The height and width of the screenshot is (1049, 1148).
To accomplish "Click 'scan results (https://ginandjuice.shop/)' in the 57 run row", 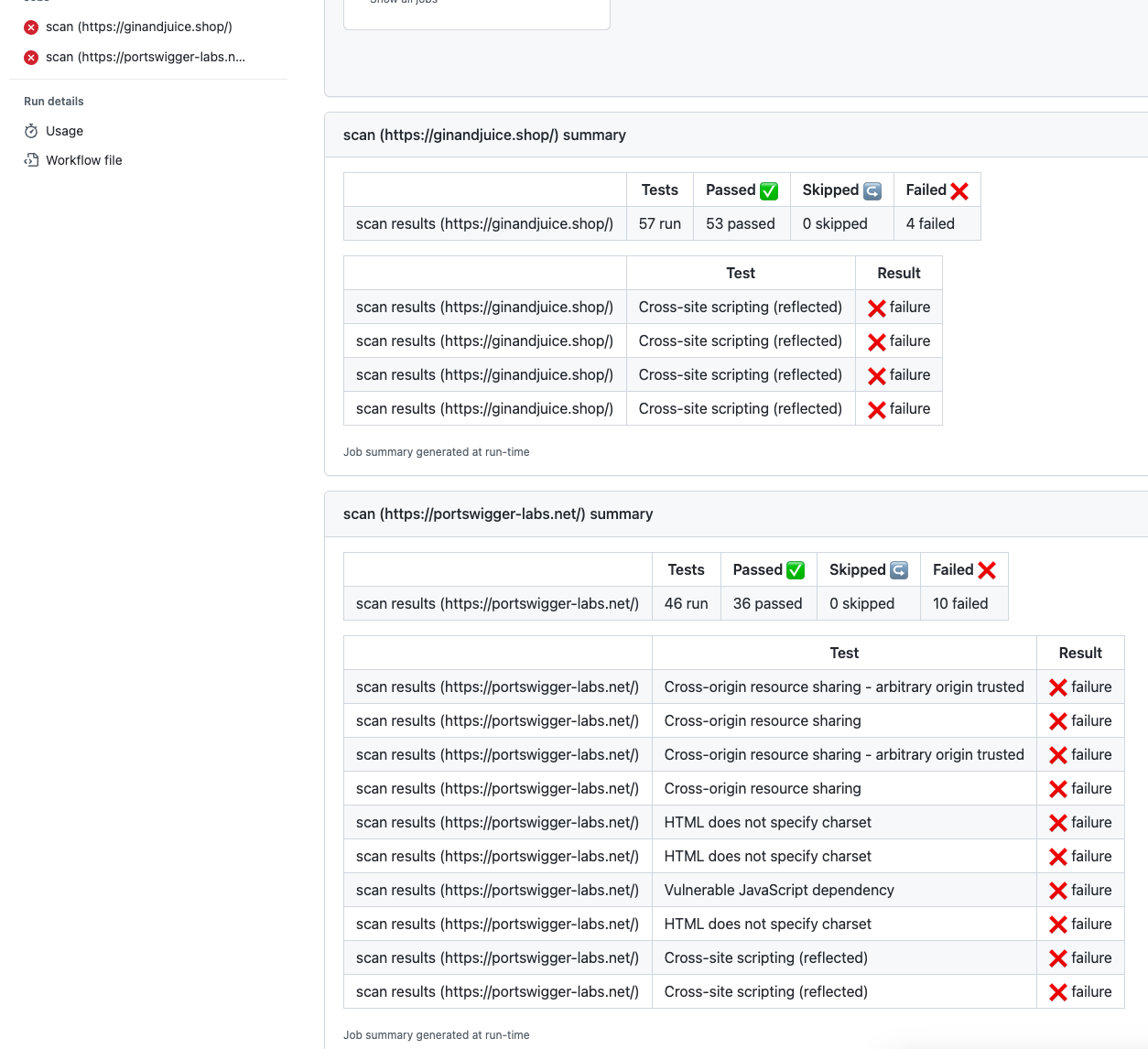I will pyautogui.click(x=485, y=223).
